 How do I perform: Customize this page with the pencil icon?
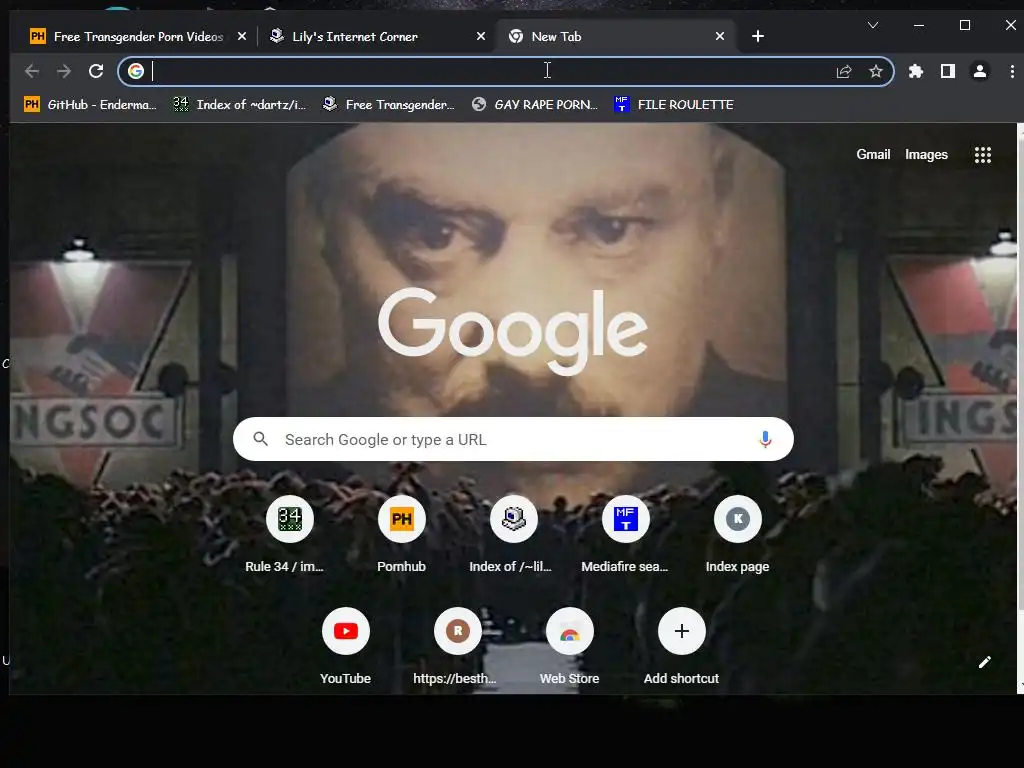985,662
